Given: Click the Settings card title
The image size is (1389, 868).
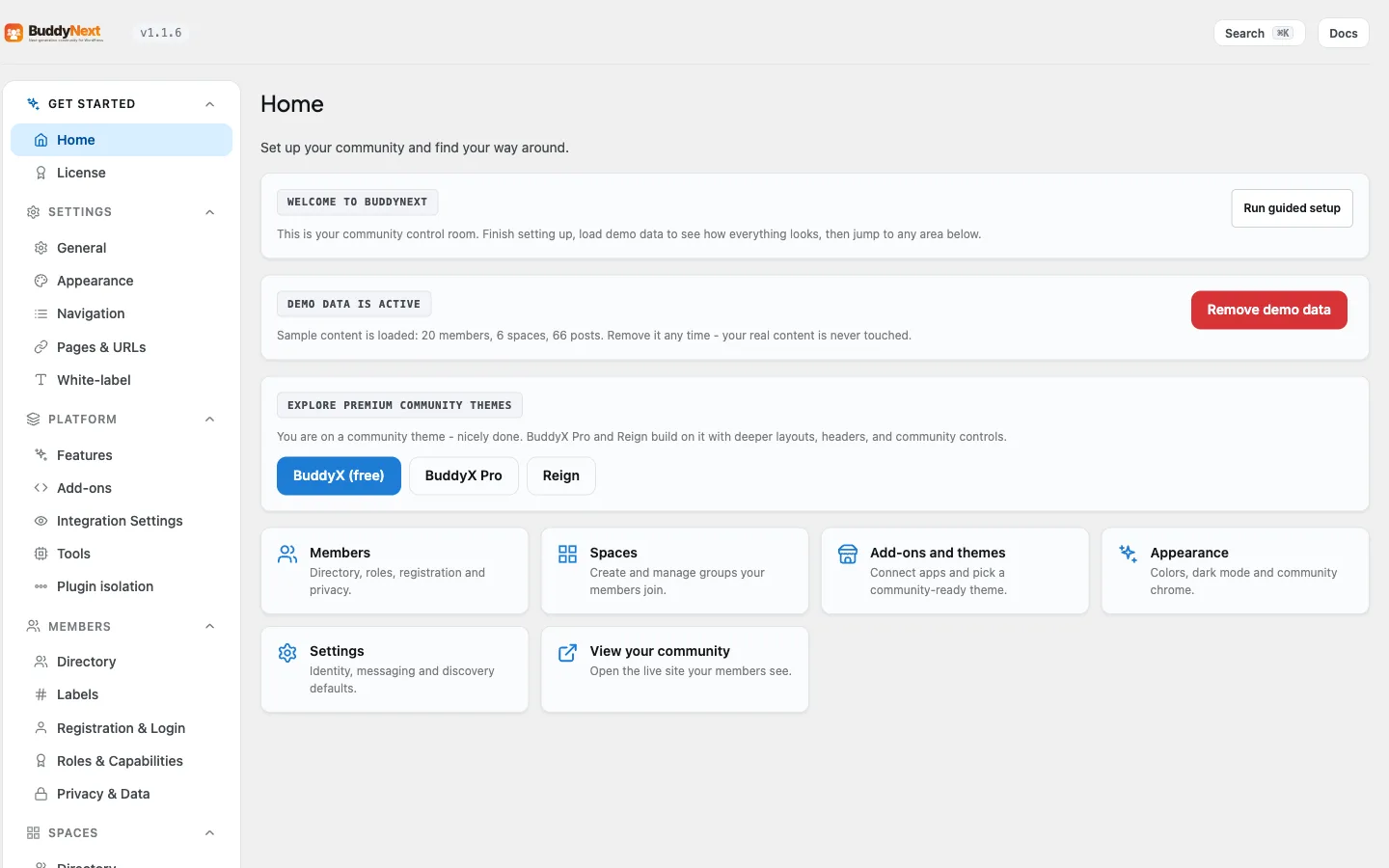Looking at the screenshot, I should point(337,651).
